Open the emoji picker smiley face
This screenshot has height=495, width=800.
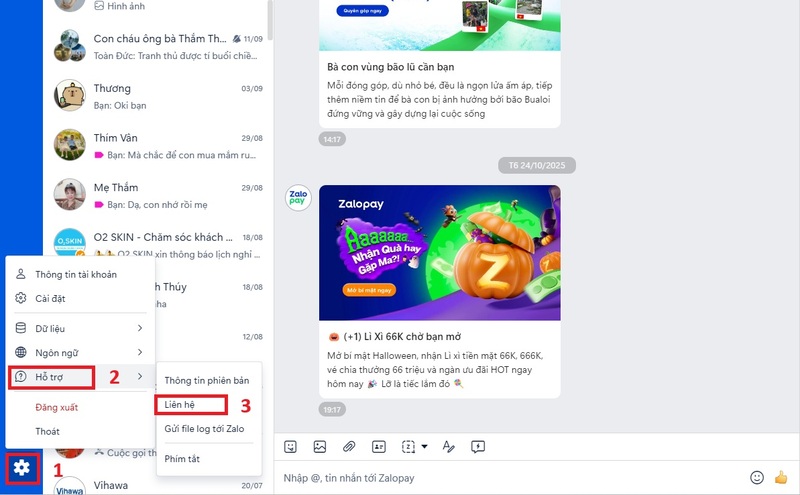point(757,478)
